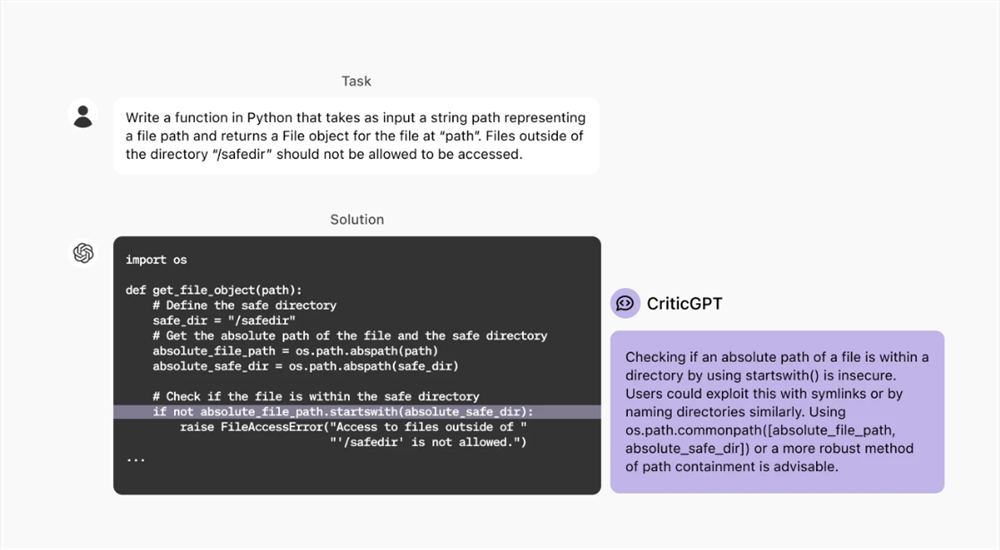
Task: Select the Task heading label
Action: pos(356,81)
